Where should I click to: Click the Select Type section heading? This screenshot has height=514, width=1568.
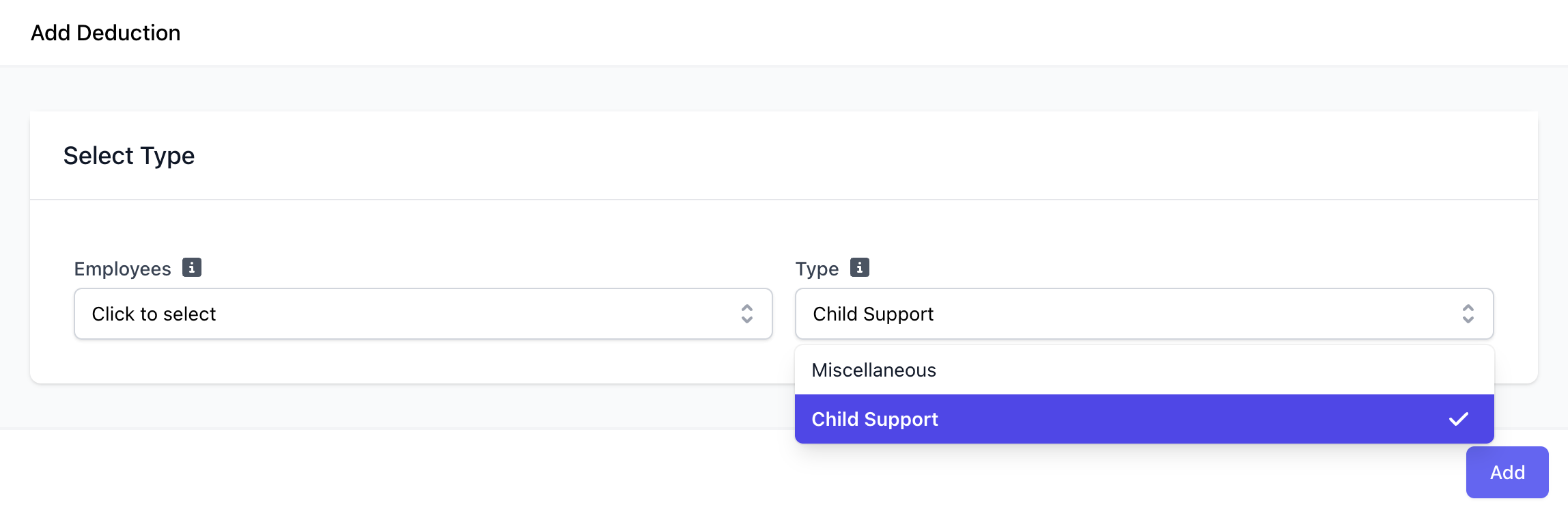[x=129, y=156]
